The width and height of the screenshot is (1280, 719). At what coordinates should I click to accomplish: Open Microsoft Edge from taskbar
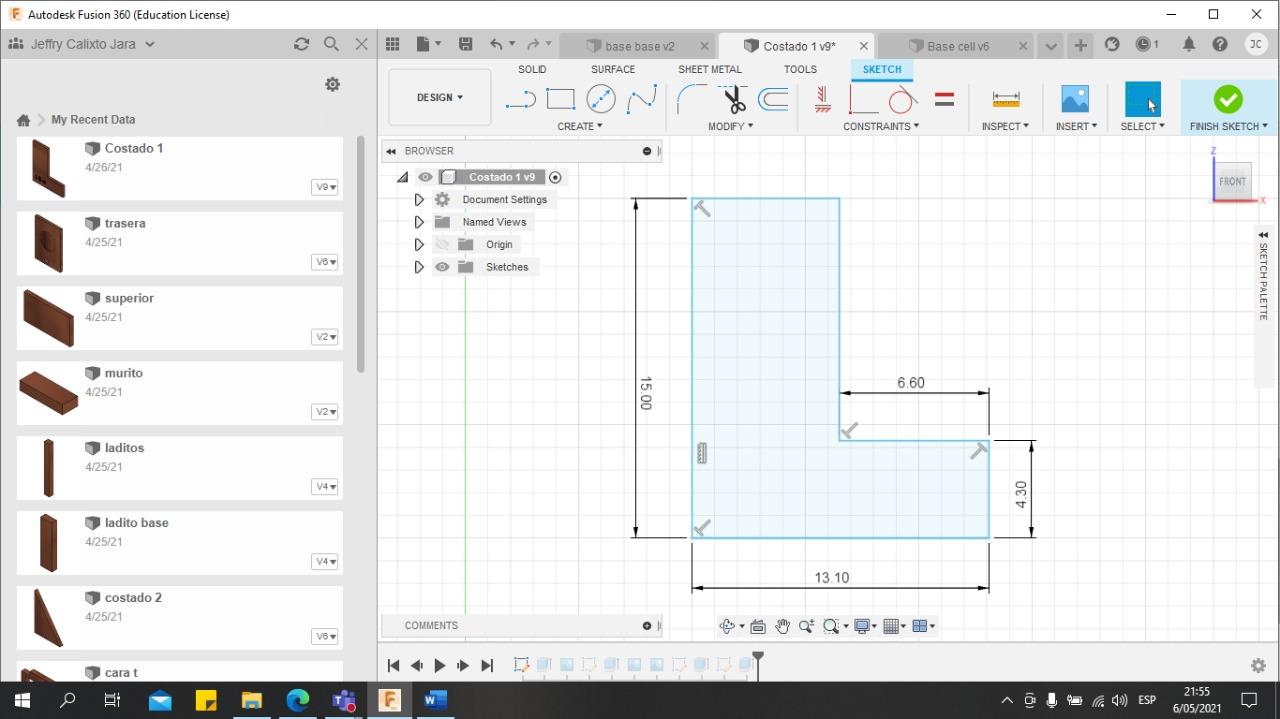298,699
